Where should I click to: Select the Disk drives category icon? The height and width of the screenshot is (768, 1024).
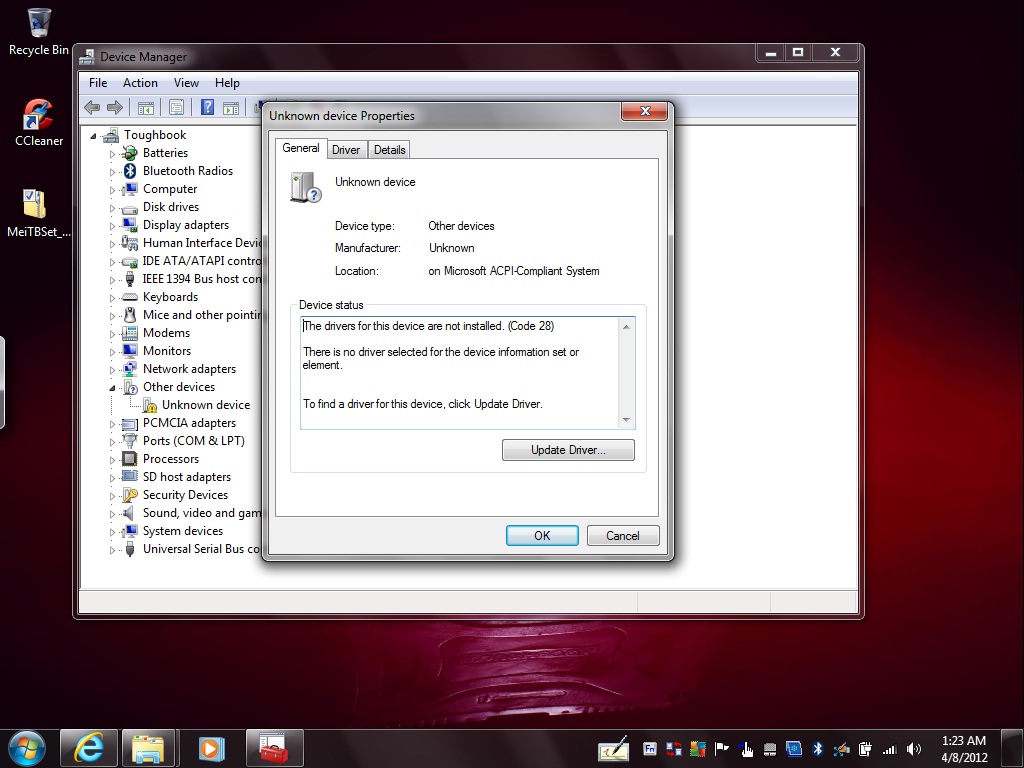pyautogui.click(x=130, y=208)
